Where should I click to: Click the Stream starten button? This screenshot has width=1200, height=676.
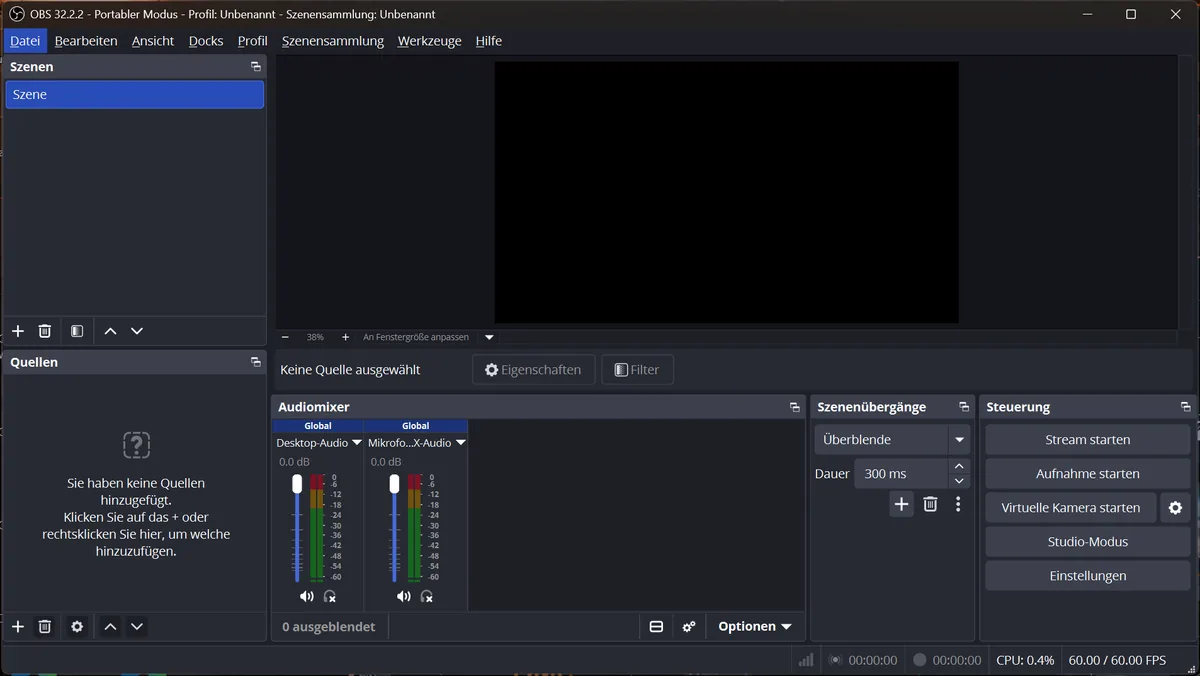(x=1088, y=440)
